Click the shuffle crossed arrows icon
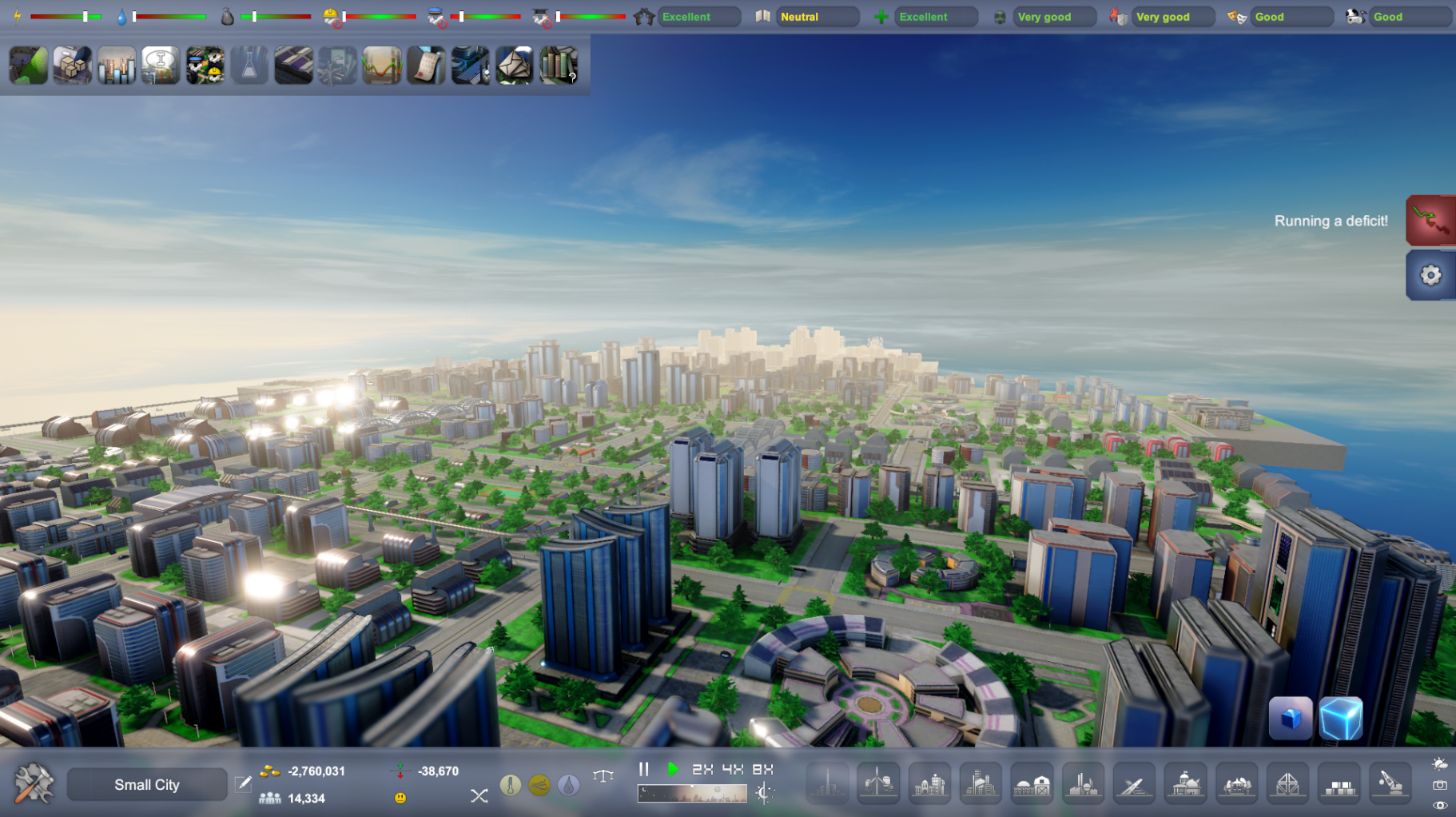Image resolution: width=1456 pixels, height=817 pixels. [479, 795]
